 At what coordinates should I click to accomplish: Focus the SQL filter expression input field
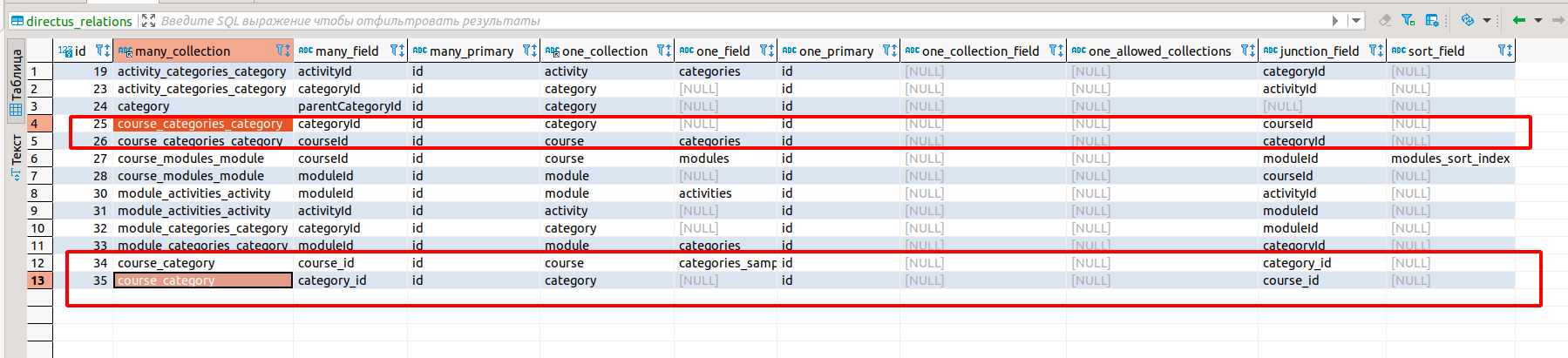coord(741,21)
